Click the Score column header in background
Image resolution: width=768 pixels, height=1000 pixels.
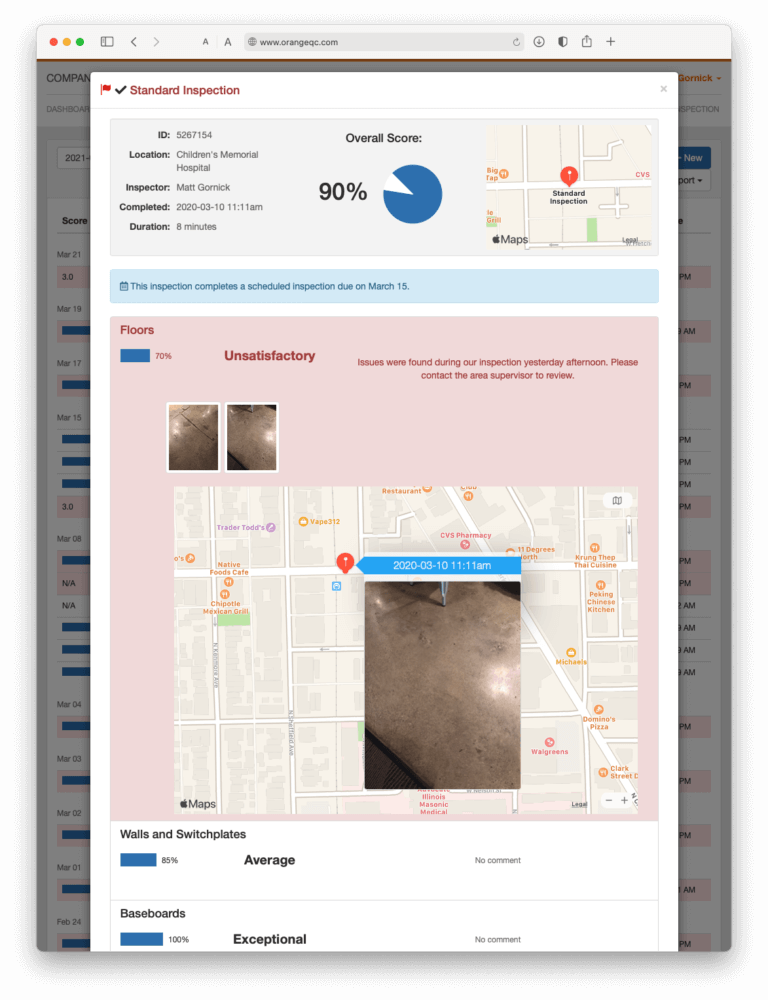75,221
